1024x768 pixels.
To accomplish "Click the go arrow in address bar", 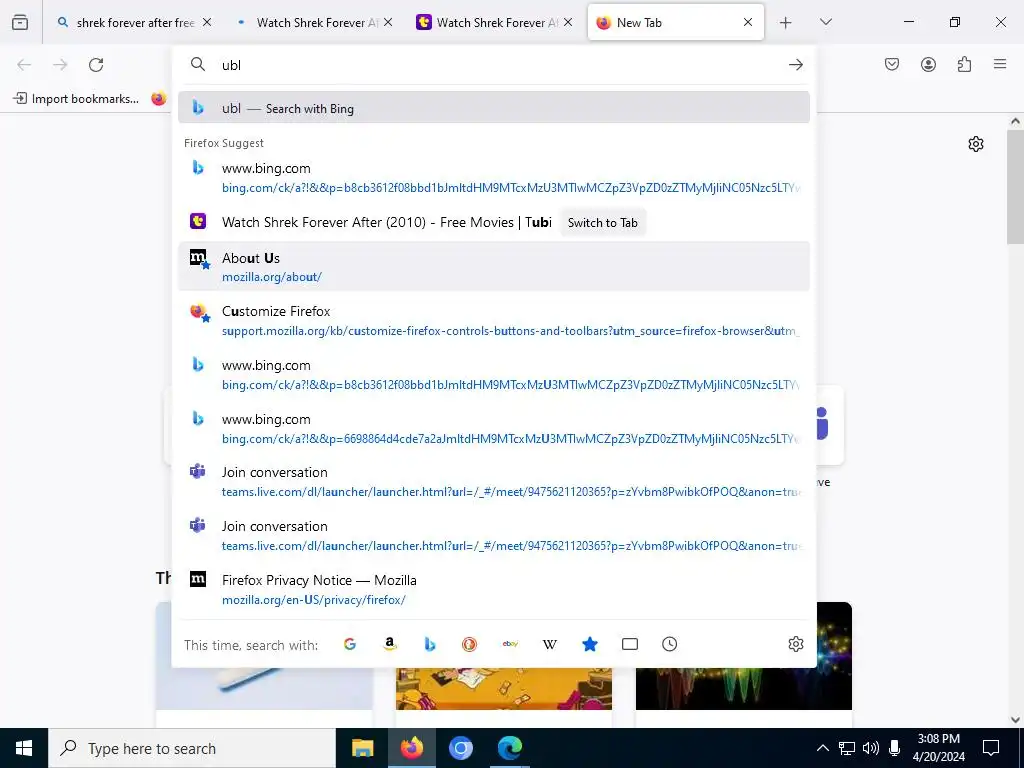I will click(795, 65).
